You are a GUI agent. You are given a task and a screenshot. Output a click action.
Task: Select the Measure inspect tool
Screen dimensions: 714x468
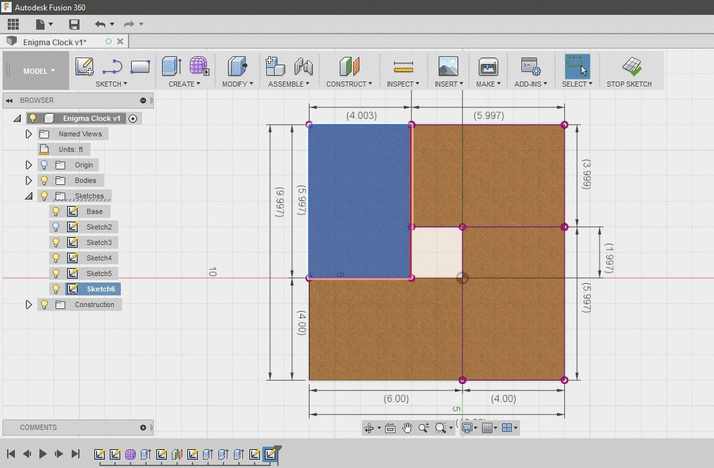coord(403,66)
